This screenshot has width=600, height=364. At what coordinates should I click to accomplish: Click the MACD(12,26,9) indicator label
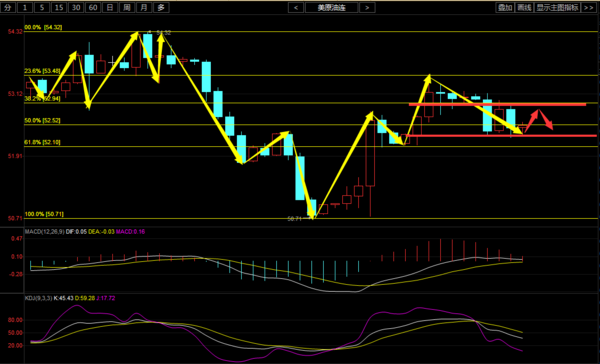tap(44, 232)
